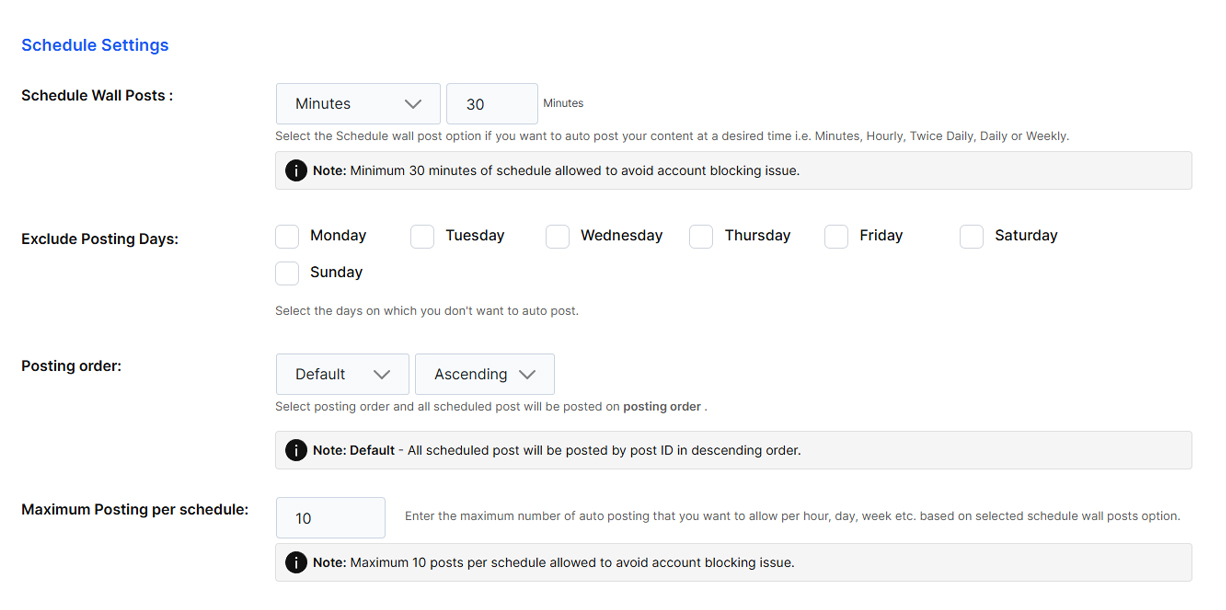
Task: Click the Exclude Posting Days label
Action: click(x=100, y=239)
